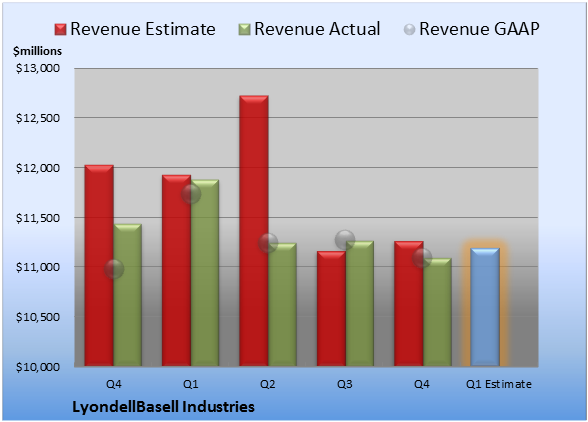This screenshot has height=422, width=588.
Task: Click the GAAP marker near Q2 bars
Action: pyautogui.click(x=268, y=243)
